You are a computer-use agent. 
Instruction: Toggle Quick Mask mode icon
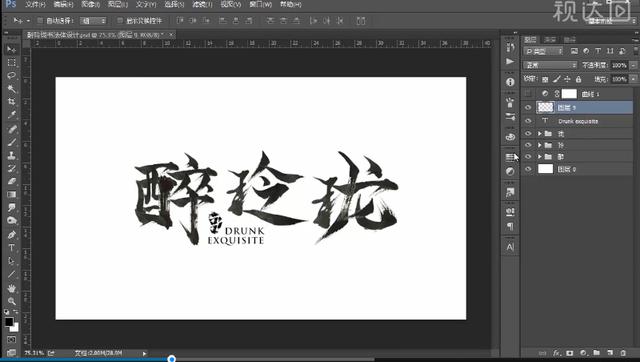11,340
